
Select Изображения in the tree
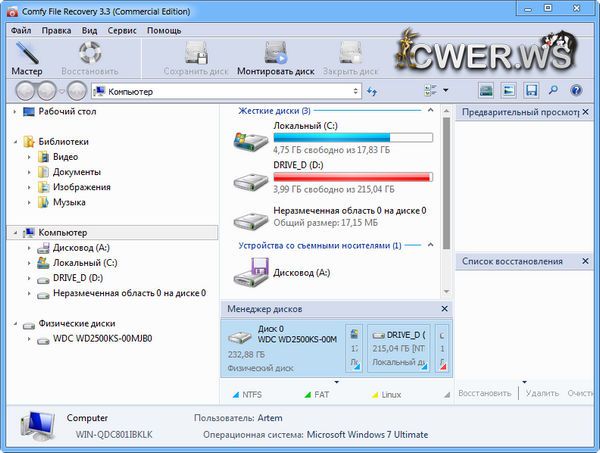coord(82,187)
